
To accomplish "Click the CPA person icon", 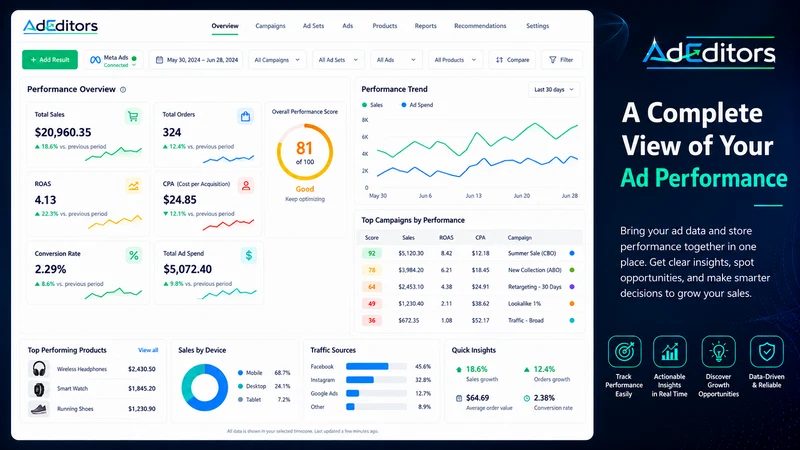I will click(x=246, y=186).
